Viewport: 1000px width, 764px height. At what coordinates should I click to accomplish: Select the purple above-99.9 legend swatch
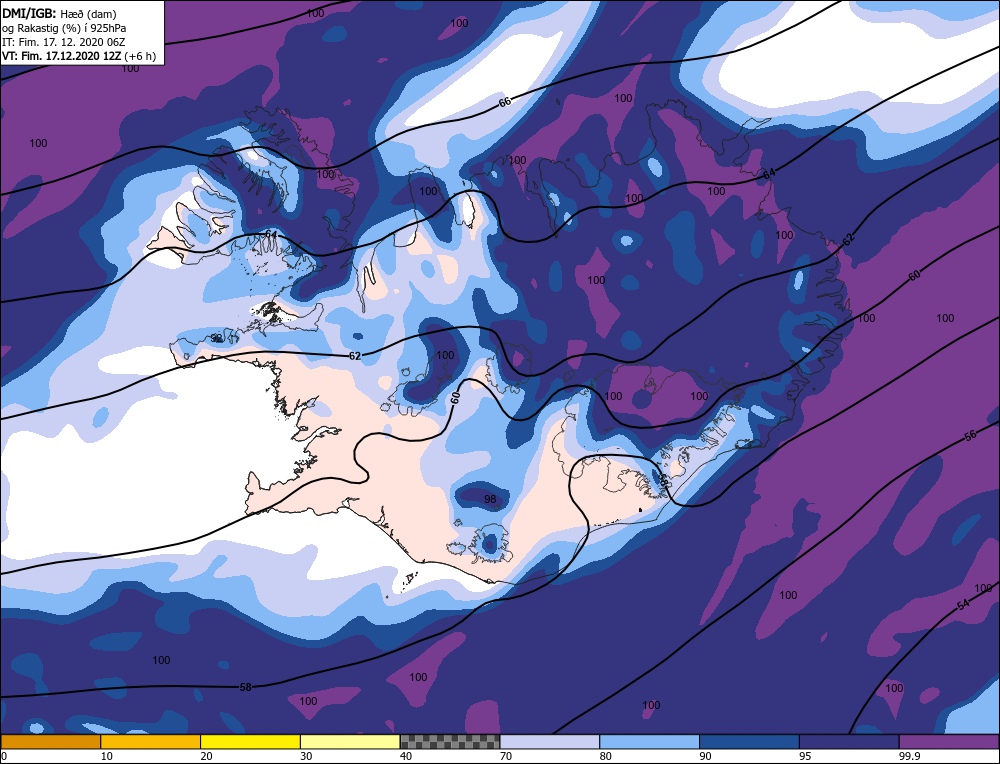pos(949,742)
